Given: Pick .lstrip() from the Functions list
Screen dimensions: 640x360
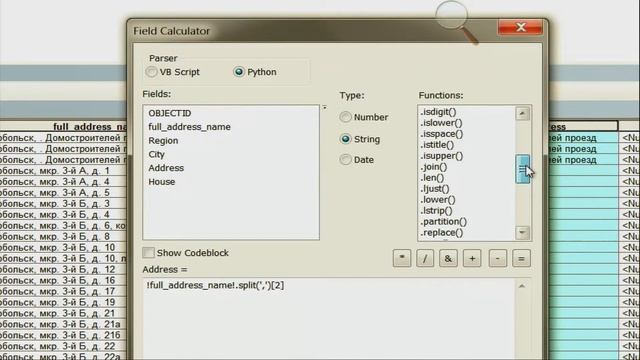Looking at the screenshot, I should pyautogui.click(x=436, y=211).
